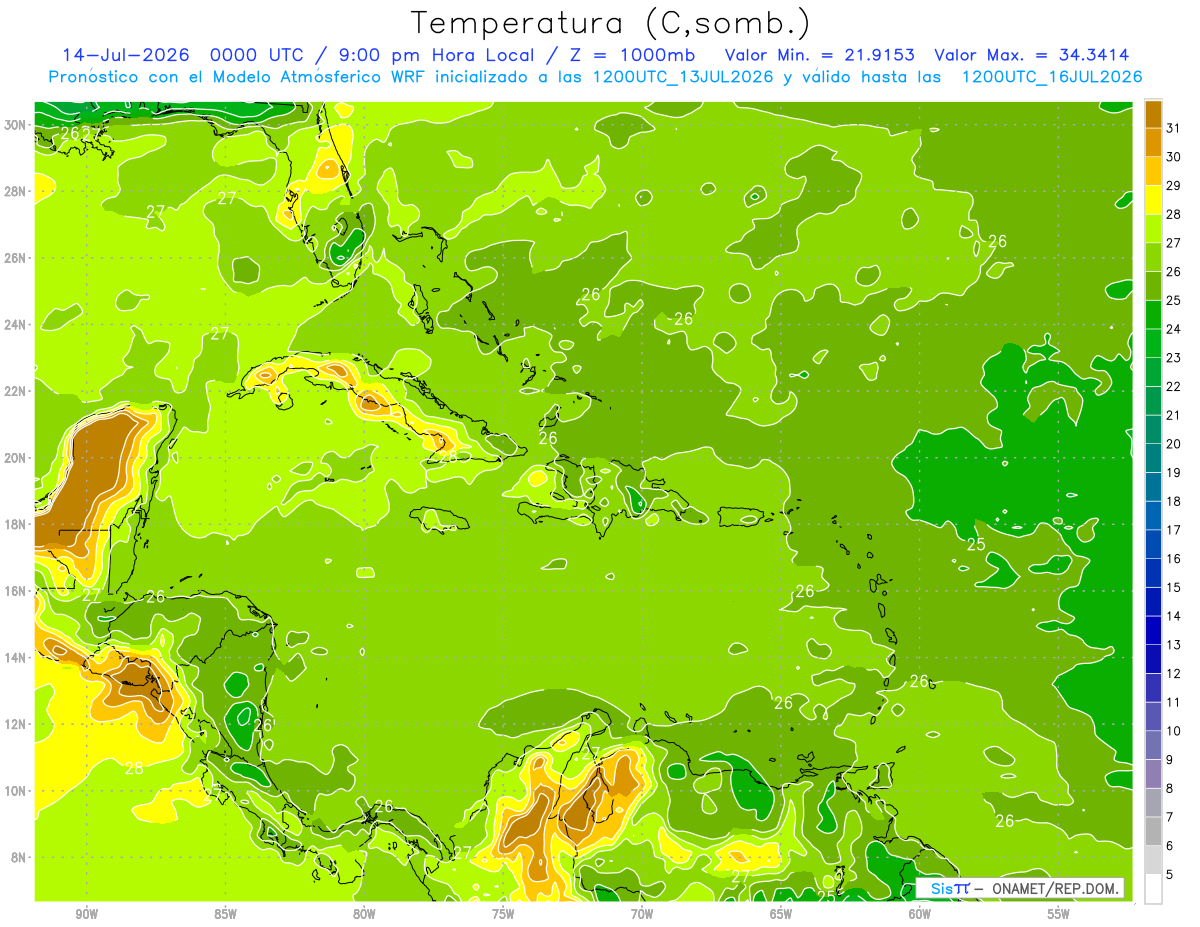Click the white bottom swatch of color scale
Viewport: 1200px width, 927px height.
click(1153, 888)
